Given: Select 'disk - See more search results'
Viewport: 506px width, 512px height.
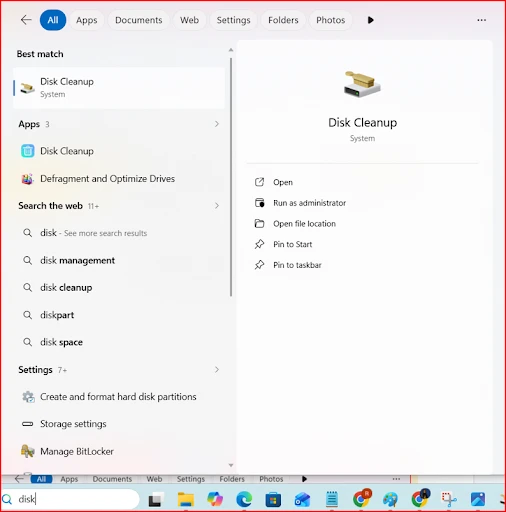Looking at the screenshot, I should click(x=119, y=233).
